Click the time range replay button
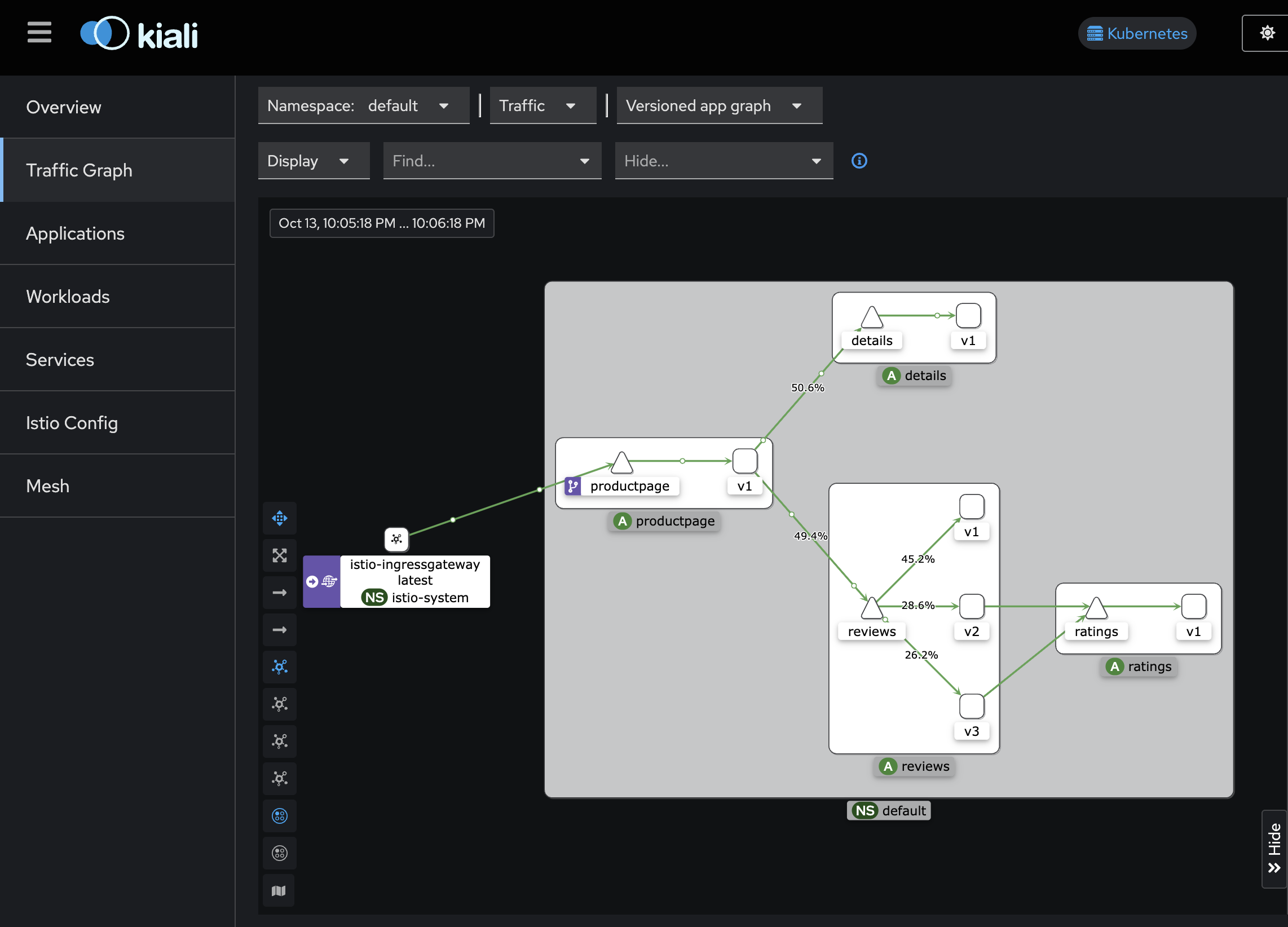This screenshot has height=927, width=1288. coord(382,223)
